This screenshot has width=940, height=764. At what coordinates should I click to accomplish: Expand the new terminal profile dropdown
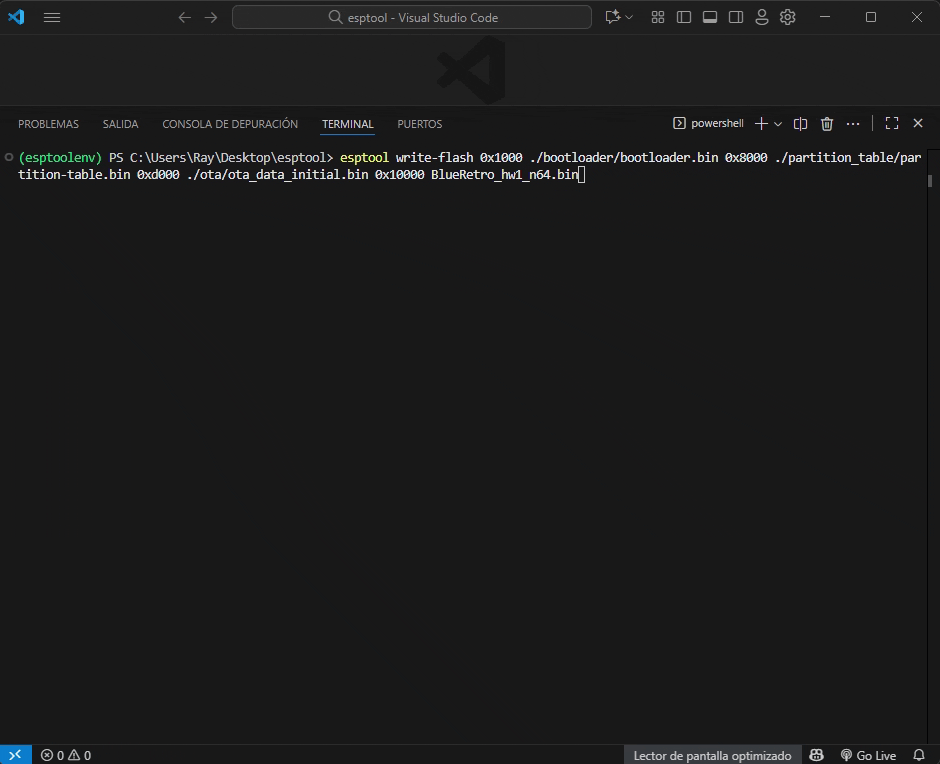(x=778, y=124)
